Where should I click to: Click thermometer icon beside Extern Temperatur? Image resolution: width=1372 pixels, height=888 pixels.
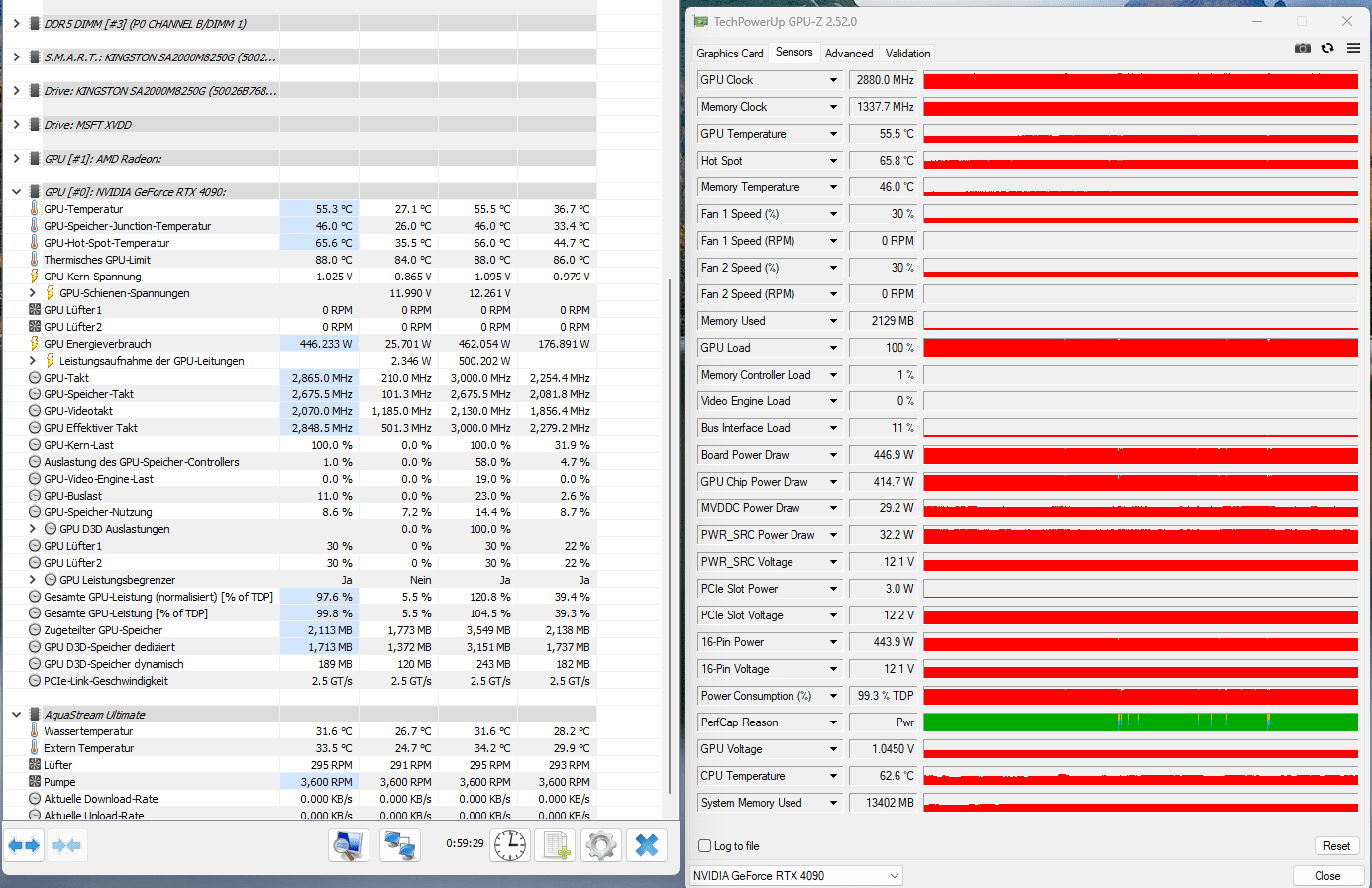point(34,748)
